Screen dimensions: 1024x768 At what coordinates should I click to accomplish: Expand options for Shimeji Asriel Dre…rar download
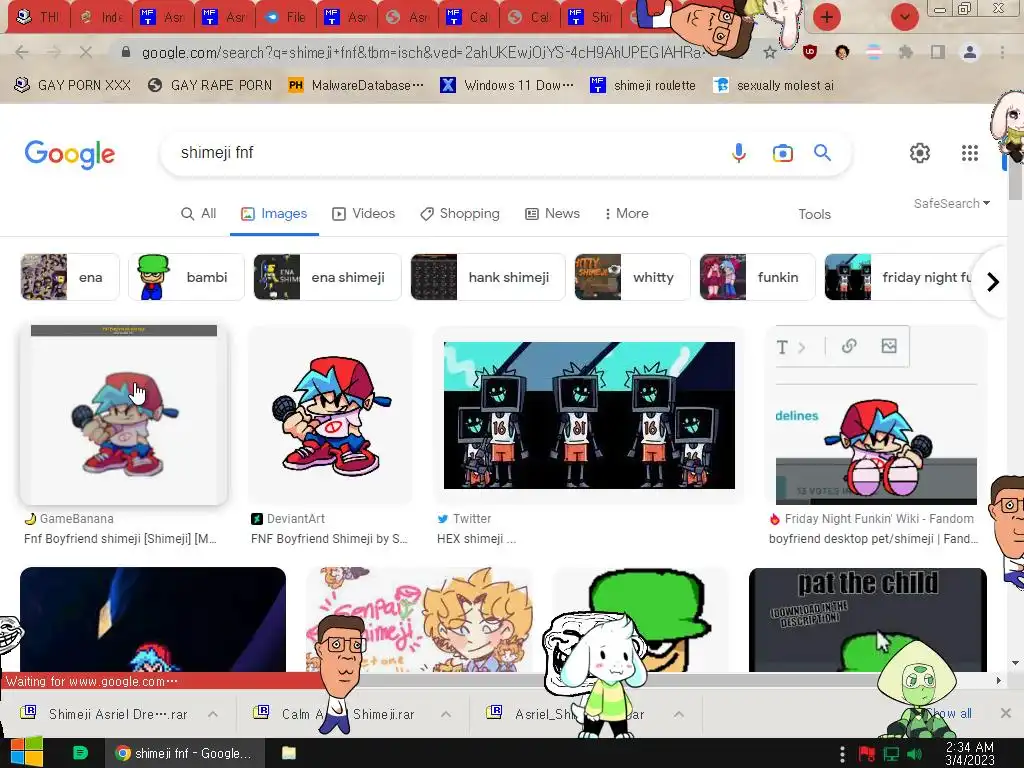(213, 714)
